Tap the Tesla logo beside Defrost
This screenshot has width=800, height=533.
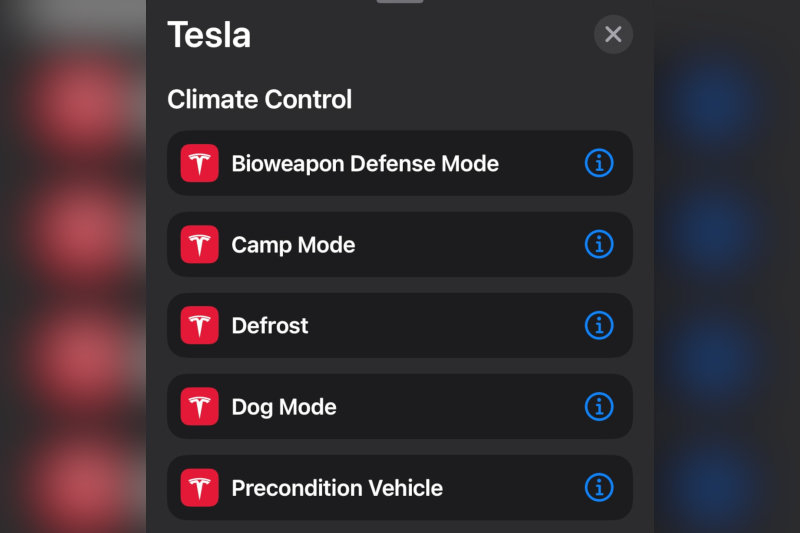(199, 325)
